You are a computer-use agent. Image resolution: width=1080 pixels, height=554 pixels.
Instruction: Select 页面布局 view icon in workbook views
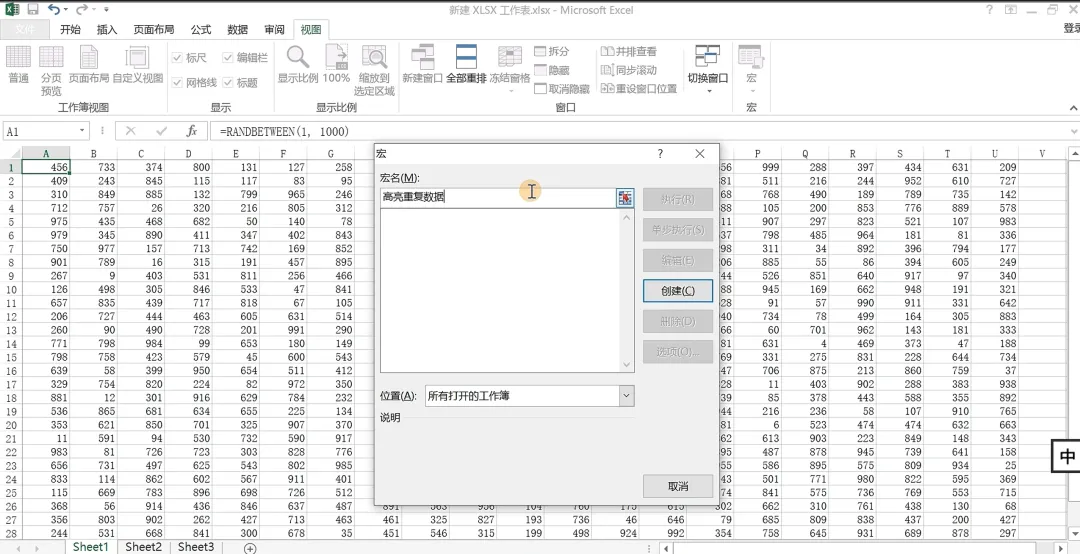[x=89, y=65]
